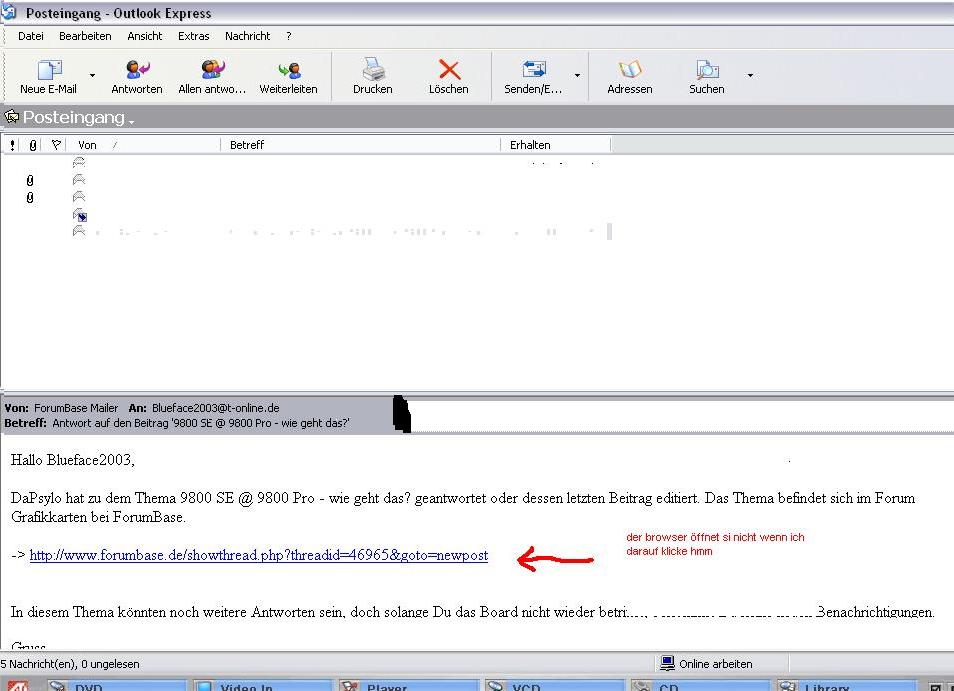This screenshot has width=954, height=691.
Task: Click the Online arbeiten status icon
Action: pos(667,663)
